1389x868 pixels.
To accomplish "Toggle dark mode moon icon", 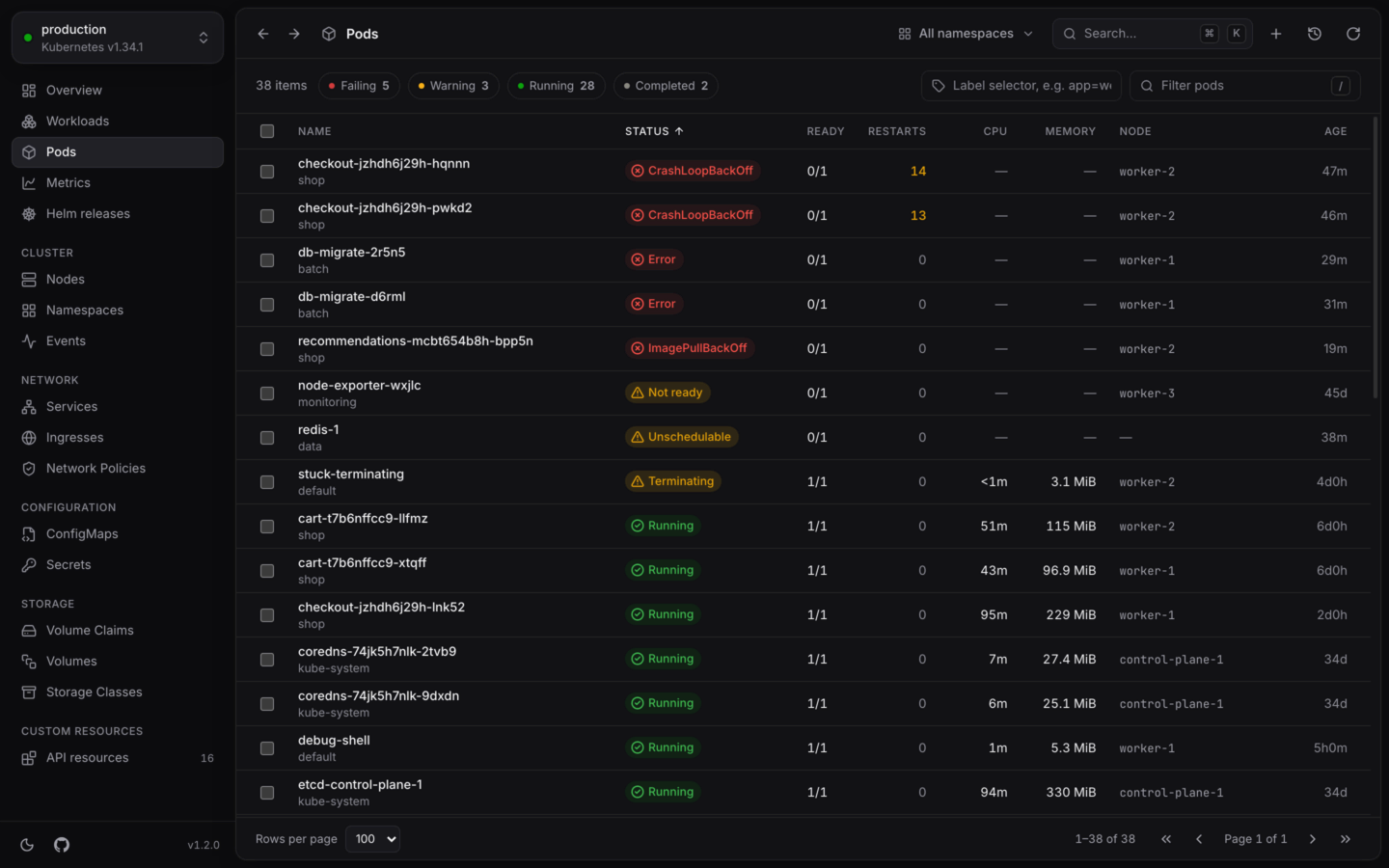I will (x=27, y=845).
